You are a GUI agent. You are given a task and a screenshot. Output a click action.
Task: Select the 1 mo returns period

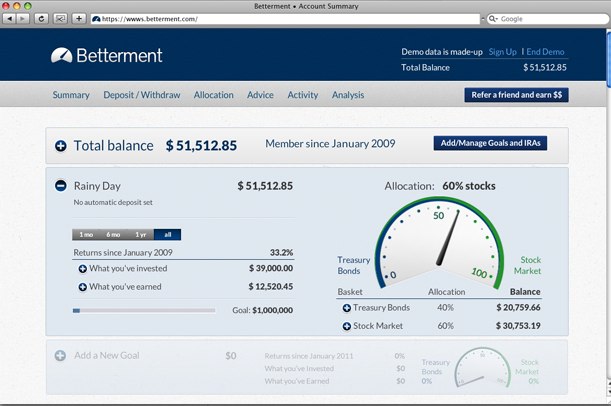86,234
